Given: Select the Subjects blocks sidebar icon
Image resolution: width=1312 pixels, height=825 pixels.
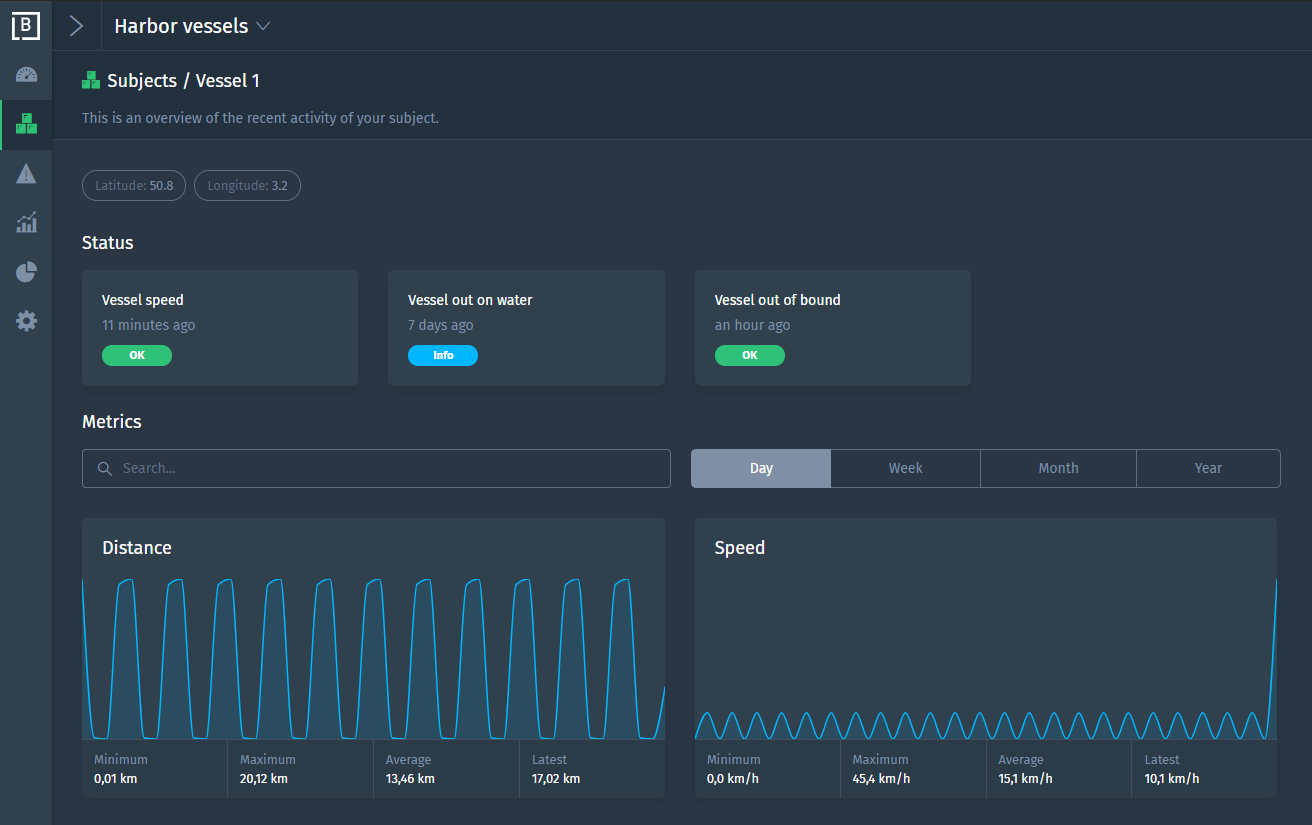Looking at the screenshot, I should [x=26, y=124].
